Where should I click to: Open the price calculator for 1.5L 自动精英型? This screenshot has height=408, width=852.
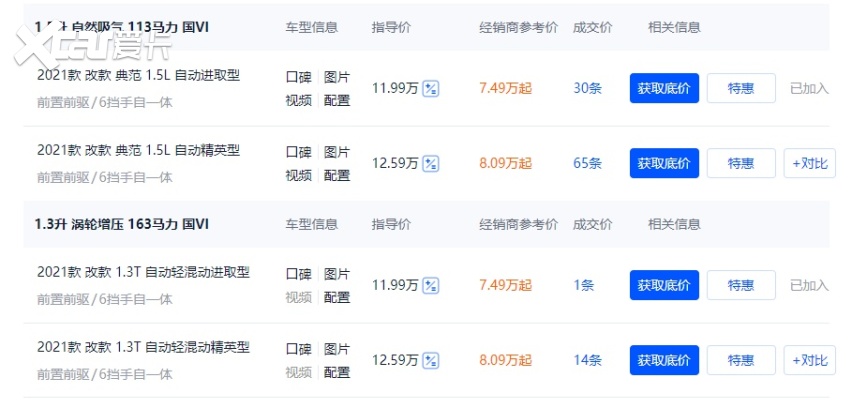pos(431,164)
